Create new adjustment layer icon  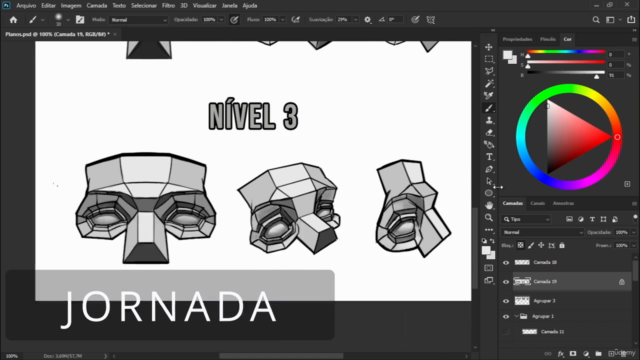pos(586,354)
